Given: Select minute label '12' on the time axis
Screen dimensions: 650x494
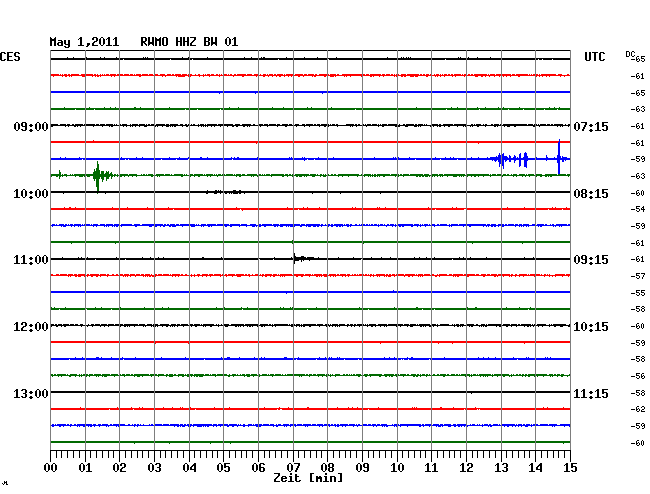Looking at the screenshot, I should click(466, 467).
